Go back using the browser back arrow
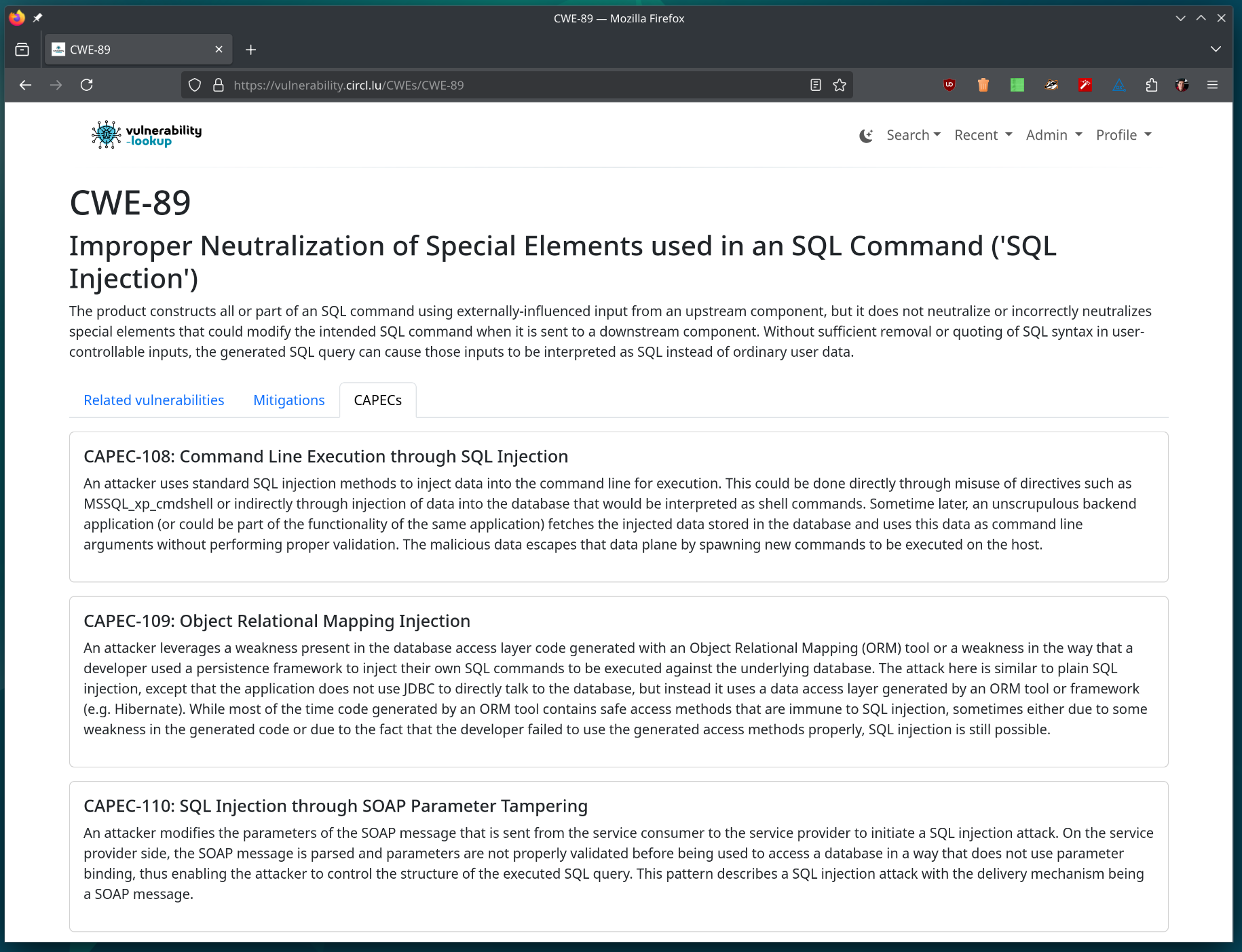This screenshot has width=1242, height=952. (x=25, y=85)
